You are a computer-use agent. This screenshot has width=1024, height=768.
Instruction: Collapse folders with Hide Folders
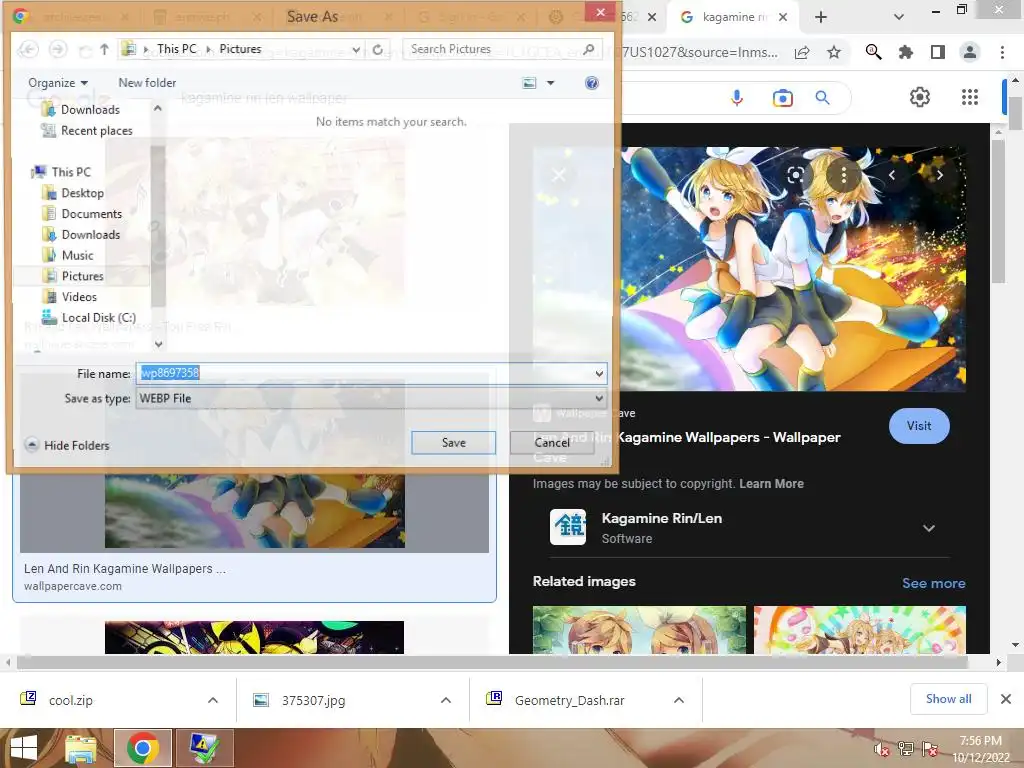click(67, 445)
